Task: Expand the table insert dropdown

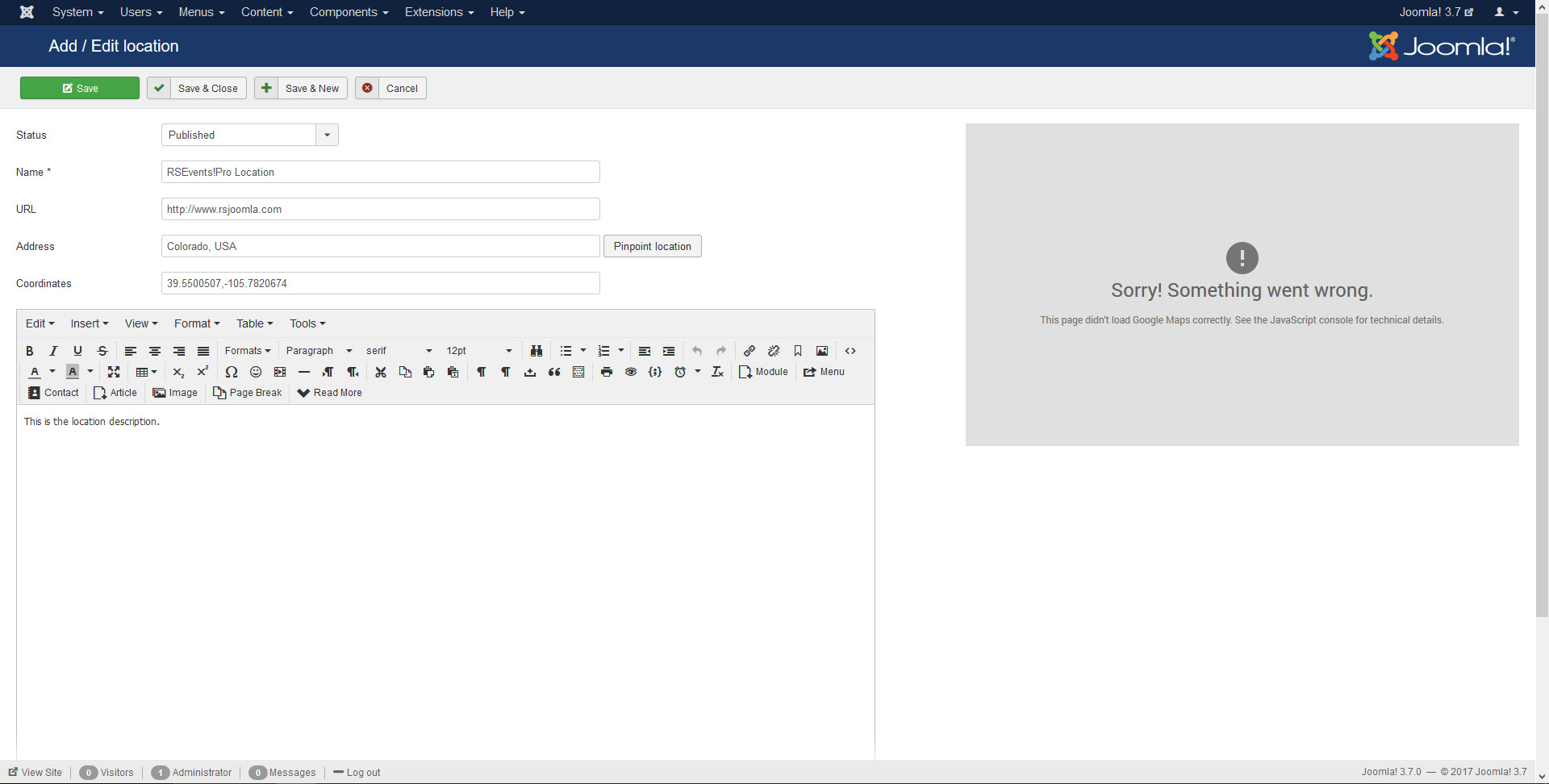Action: pos(146,372)
